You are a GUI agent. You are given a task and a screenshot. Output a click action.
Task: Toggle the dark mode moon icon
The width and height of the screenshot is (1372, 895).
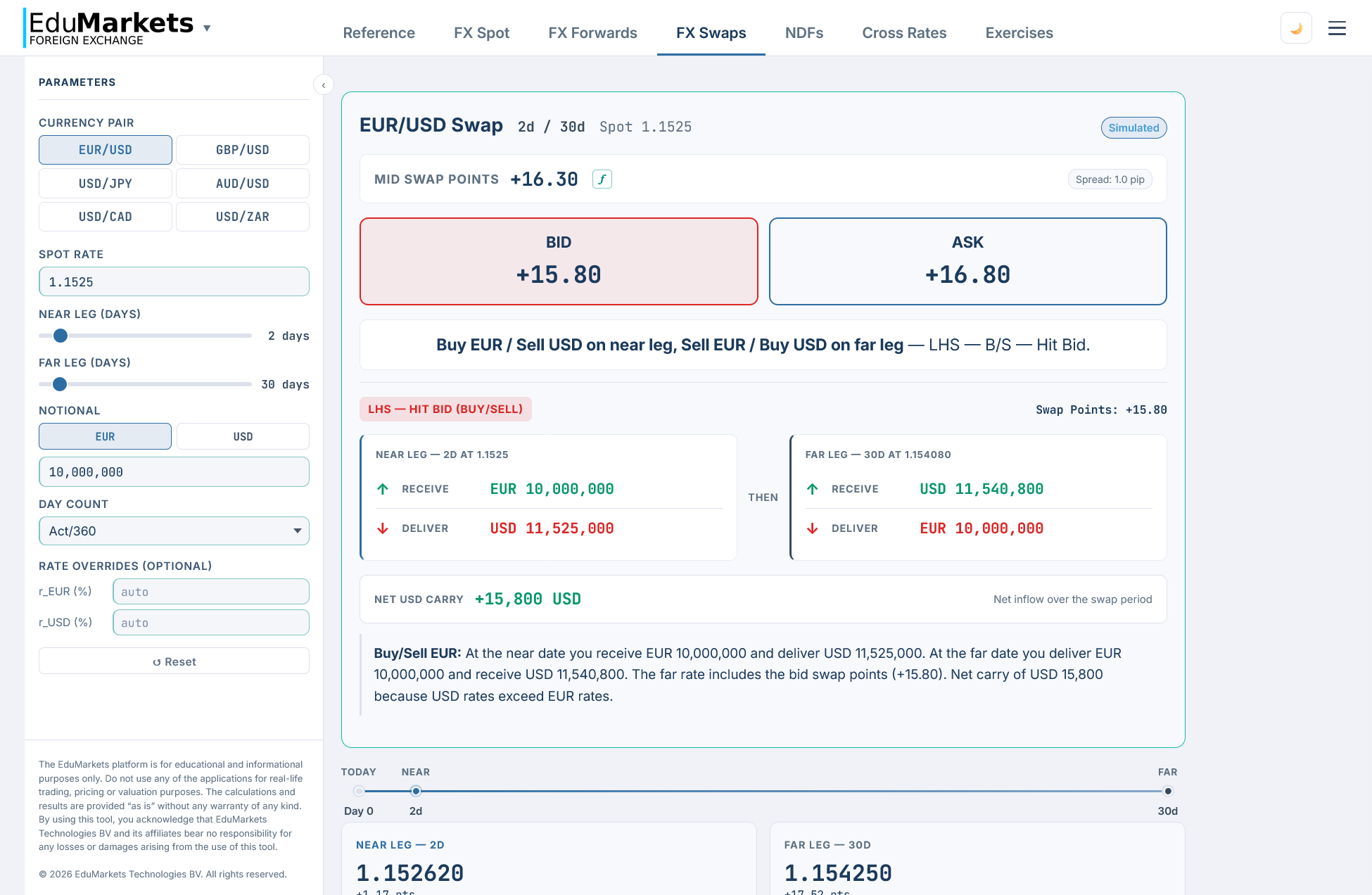point(1295,27)
